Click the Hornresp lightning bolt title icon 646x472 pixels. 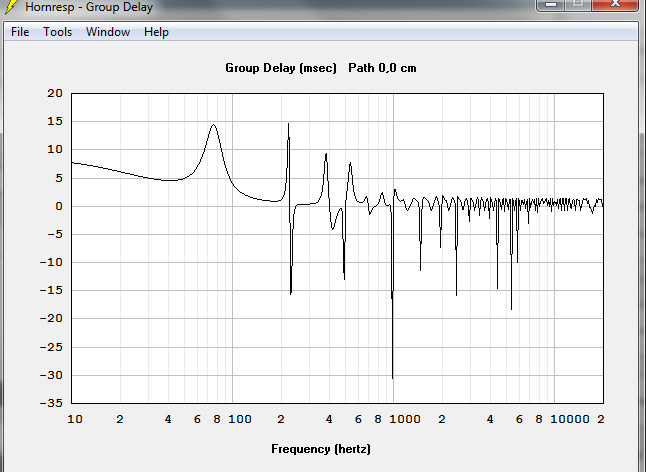point(12,6)
